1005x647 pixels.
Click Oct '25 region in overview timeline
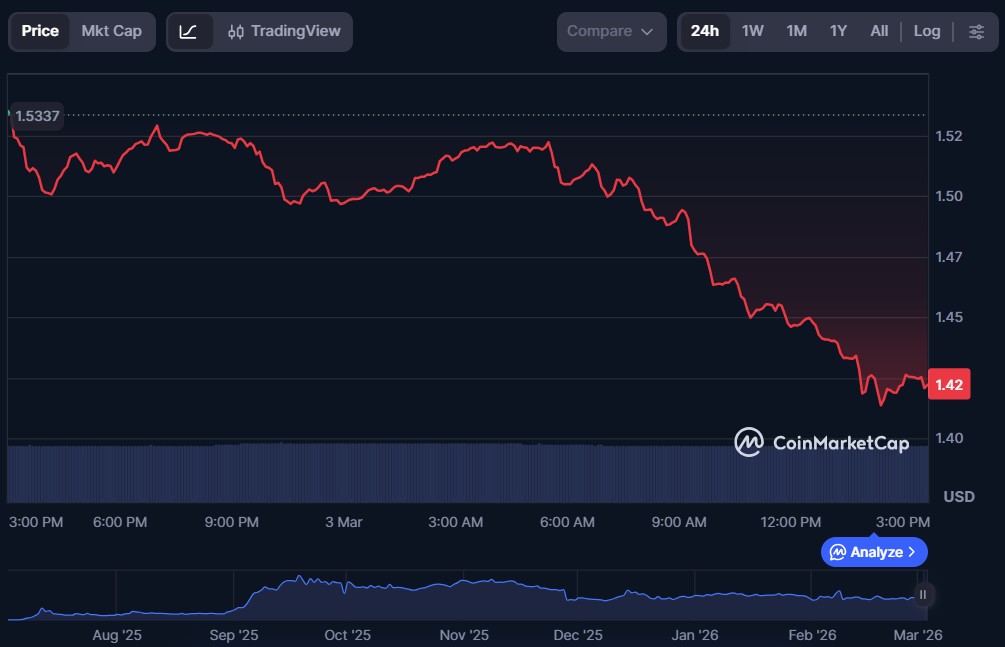click(x=348, y=634)
